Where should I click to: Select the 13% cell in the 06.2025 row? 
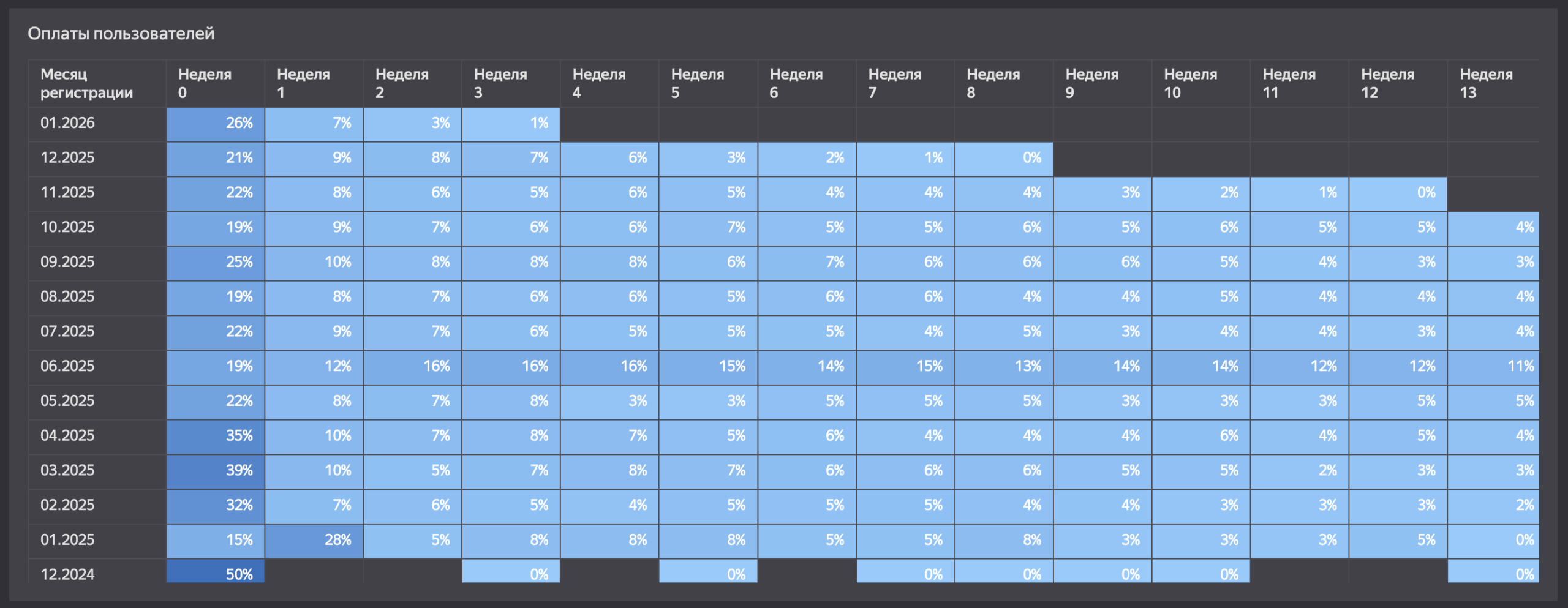[1004, 366]
